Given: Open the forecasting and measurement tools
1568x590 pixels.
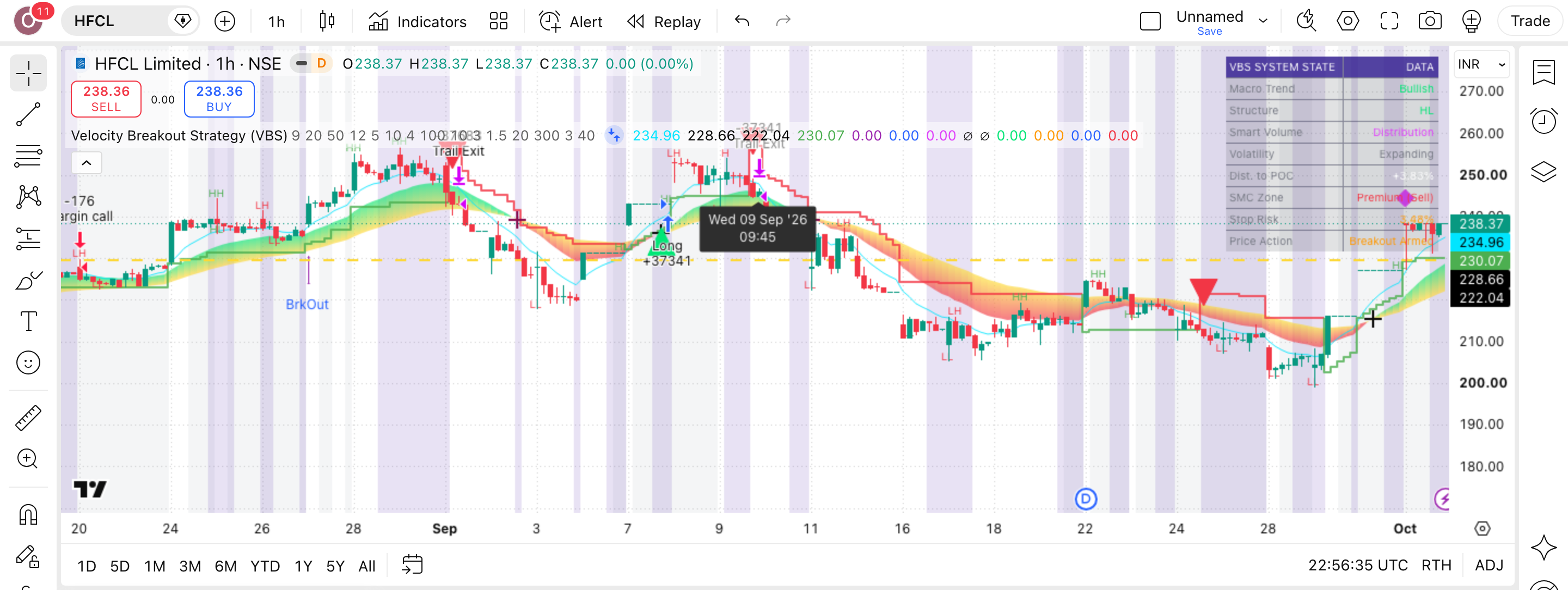Looking at the screenshot, I should 28,238.
